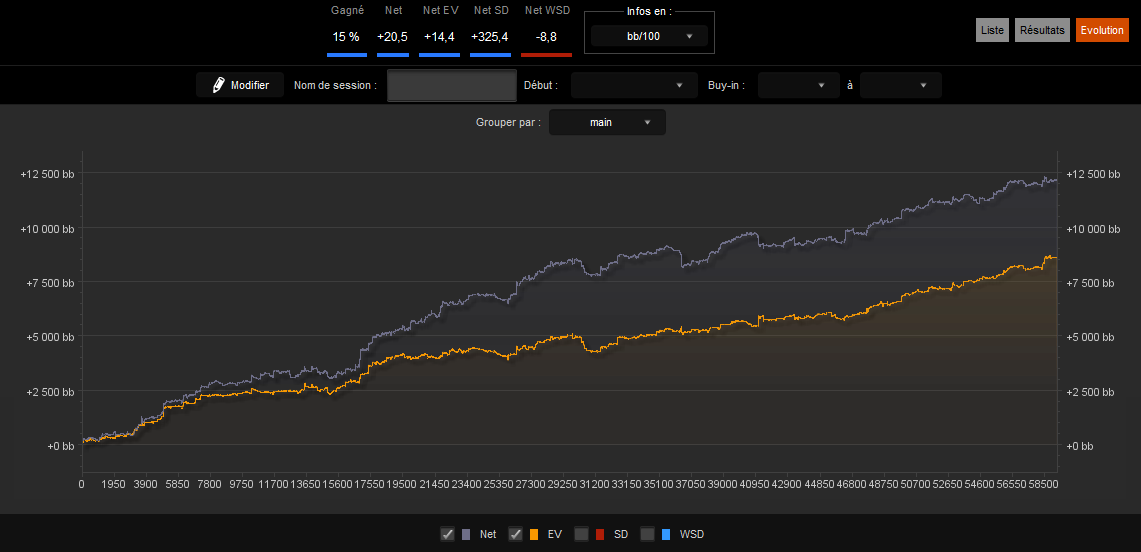This screenshot has width=1141, height=552.
Task: Switch to the Liste tab
Action: [x=993, y=31]
